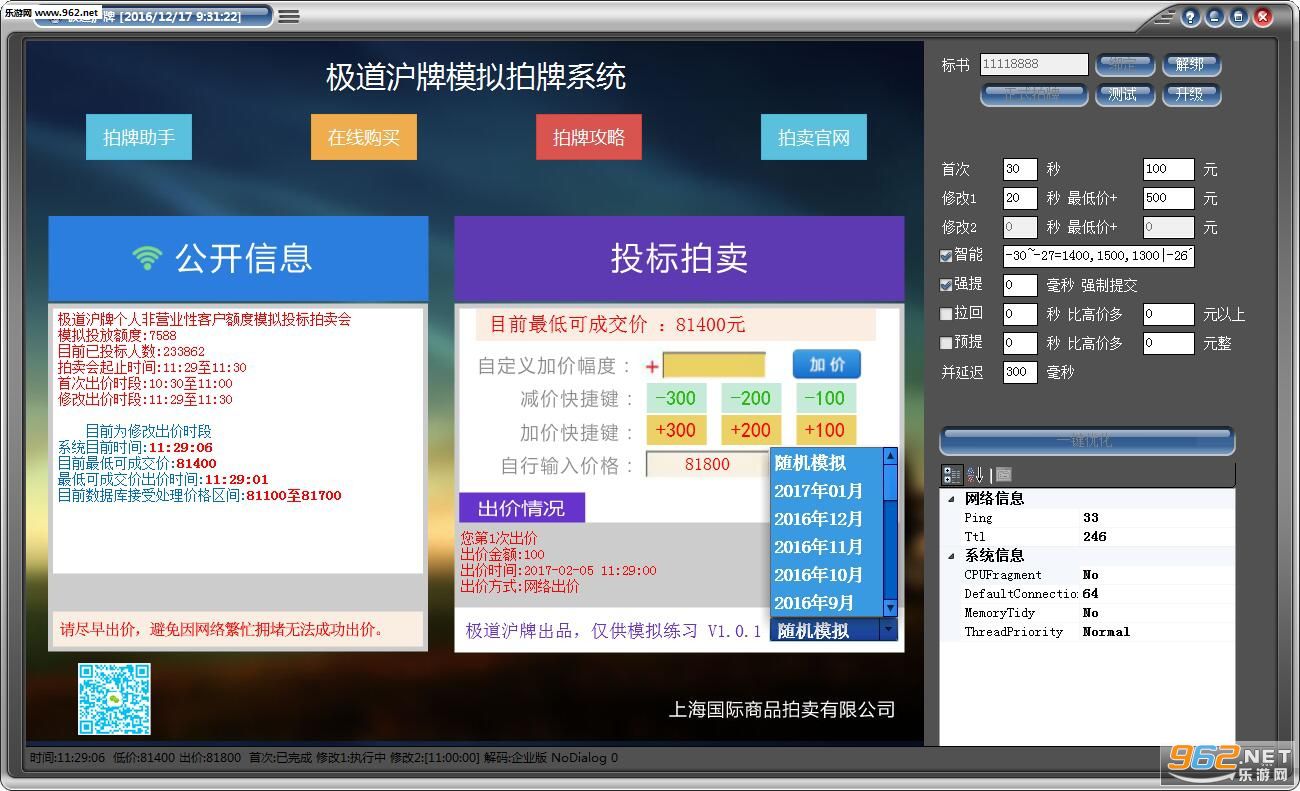Open the title bar hamburger menu
Screen dimensions: 1300x791
[x=289, y=16]
